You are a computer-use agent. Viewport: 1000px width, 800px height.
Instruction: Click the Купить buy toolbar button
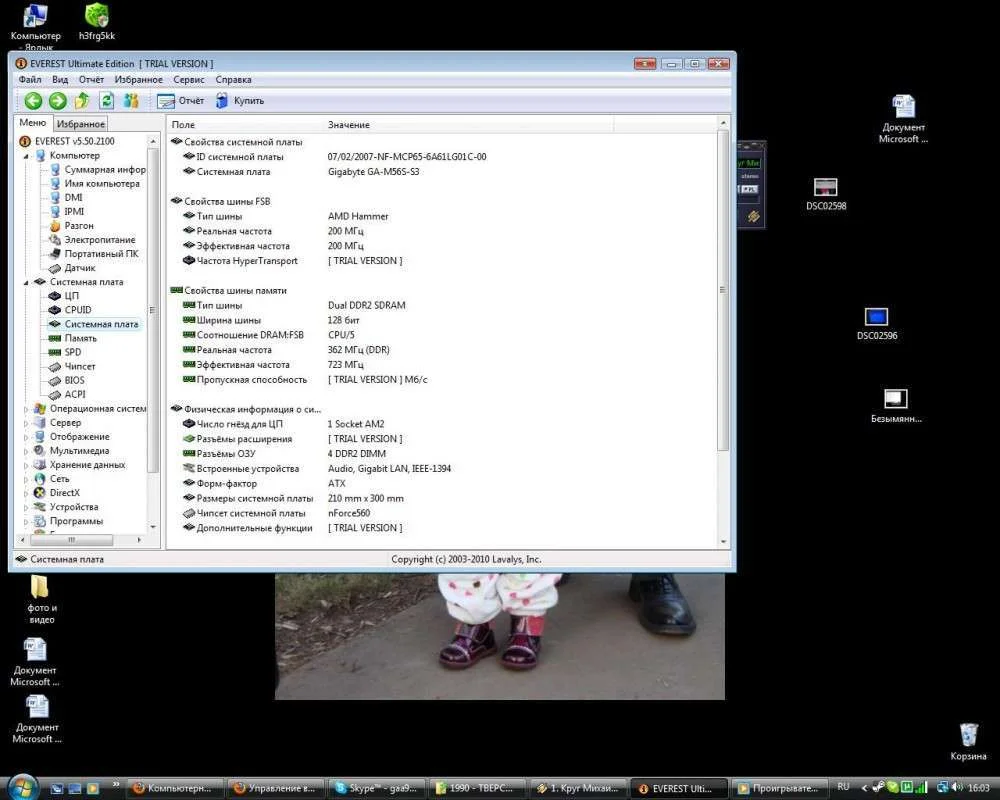click(x=239, y=101)
